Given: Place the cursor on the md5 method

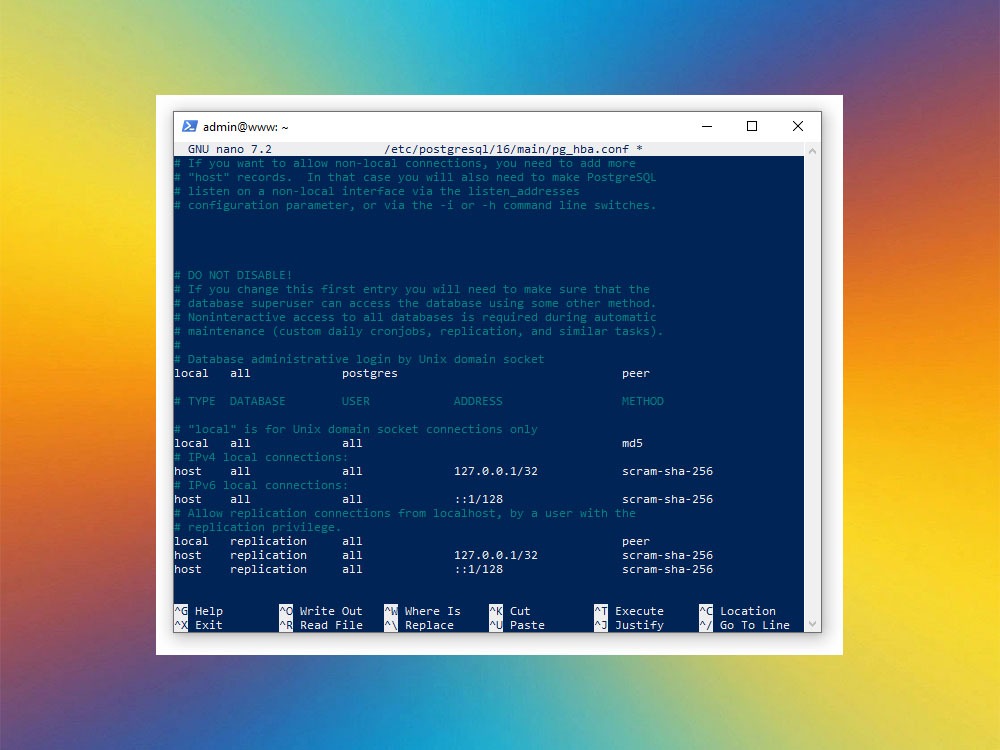Looking at the screenshot, I should (635, 443).
